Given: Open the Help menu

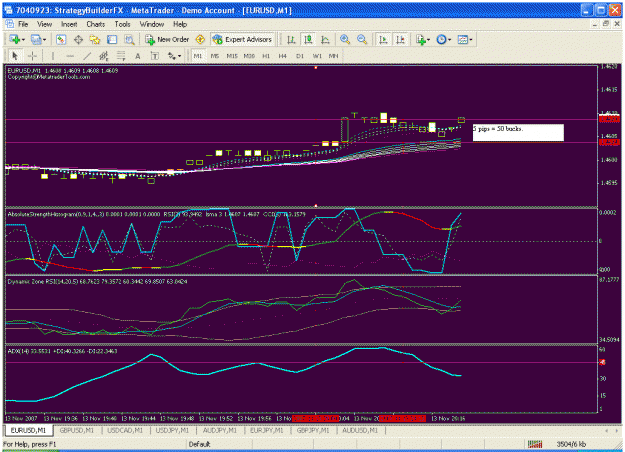Looking at the screenshot, I should [x=180, y=24].
